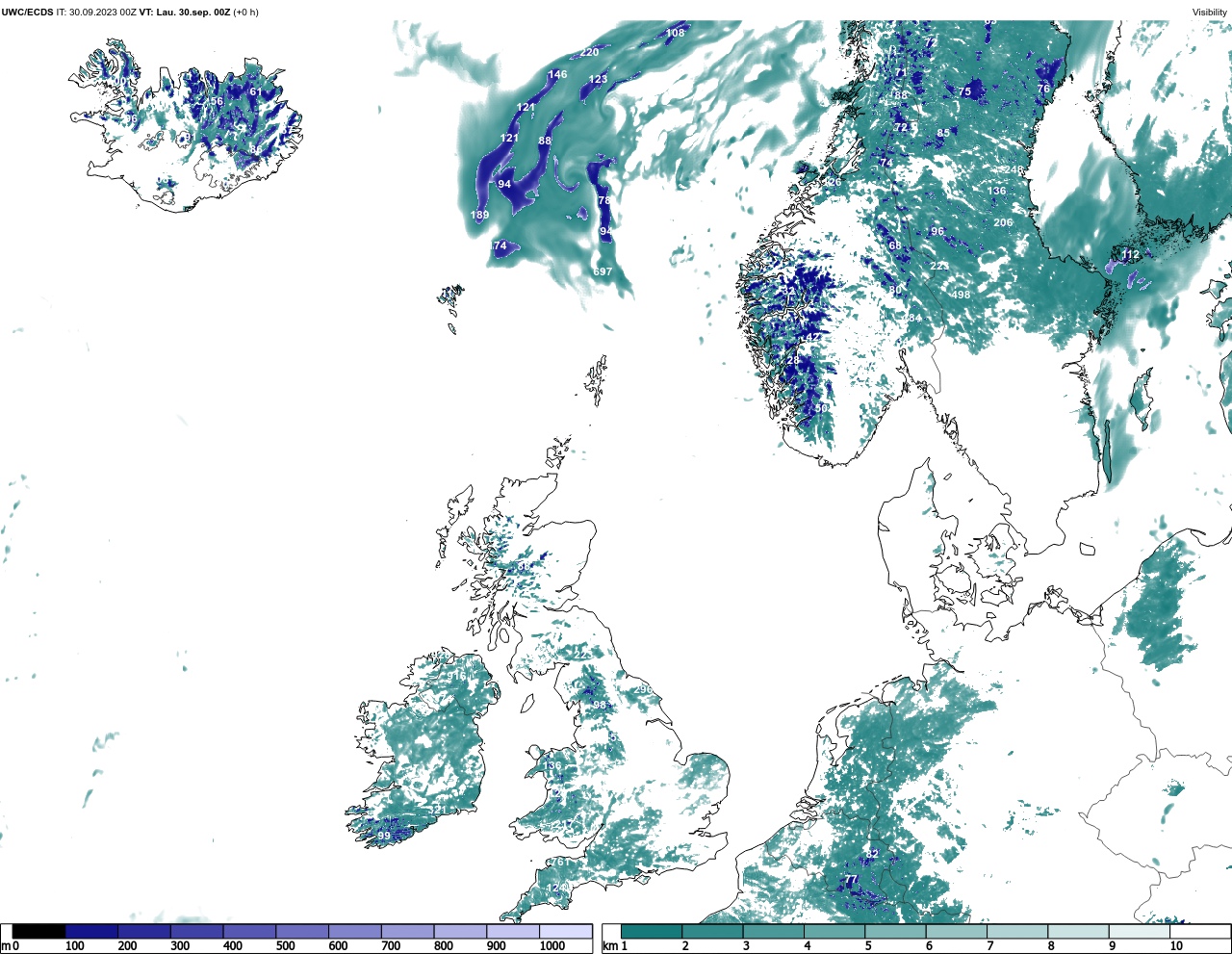The width and height of the screenshot is (1232, 954).
Task: Click the '7' label on kilometre scale
Action: coord(989,946)
